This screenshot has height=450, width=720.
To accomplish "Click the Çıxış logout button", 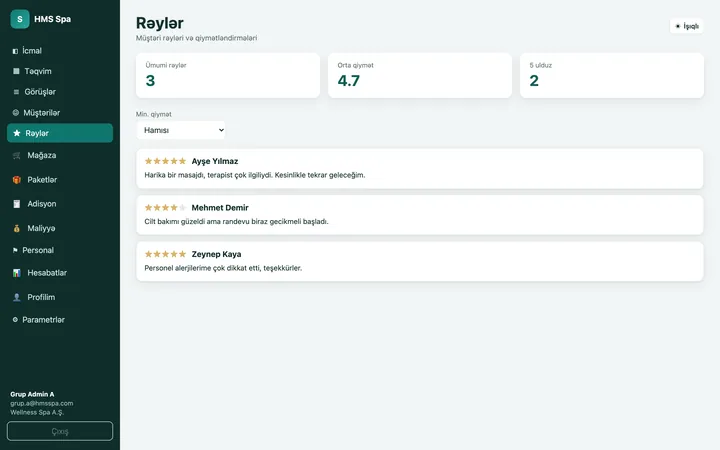I will 60,431.
